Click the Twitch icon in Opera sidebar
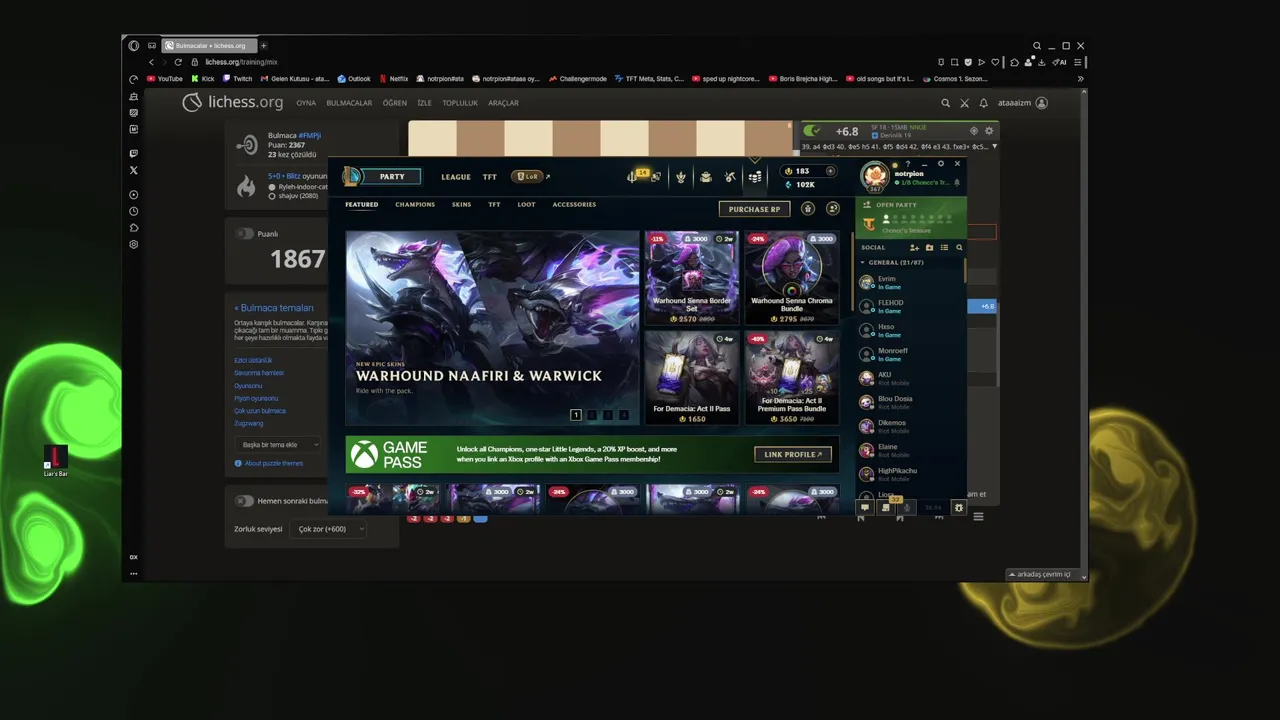Image resolution: width=1280 pixels, height=720 pixels. (x=134, y=154)
